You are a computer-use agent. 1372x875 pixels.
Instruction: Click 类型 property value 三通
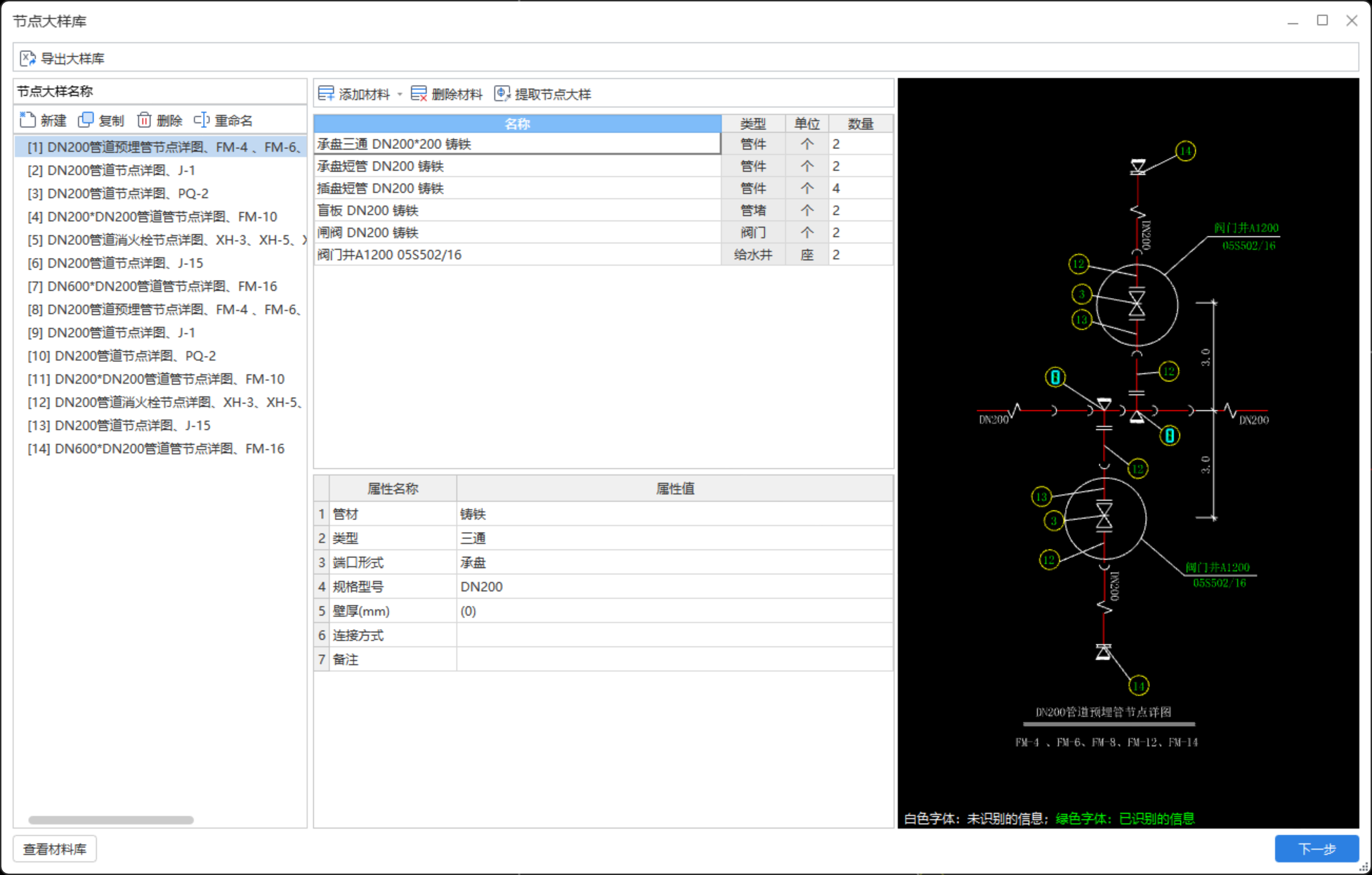(674, 538)
